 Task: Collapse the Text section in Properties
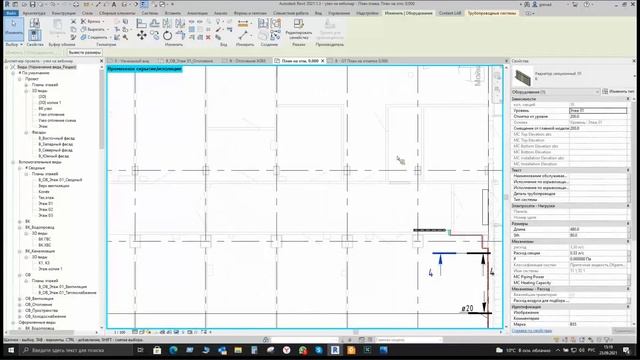628,170
